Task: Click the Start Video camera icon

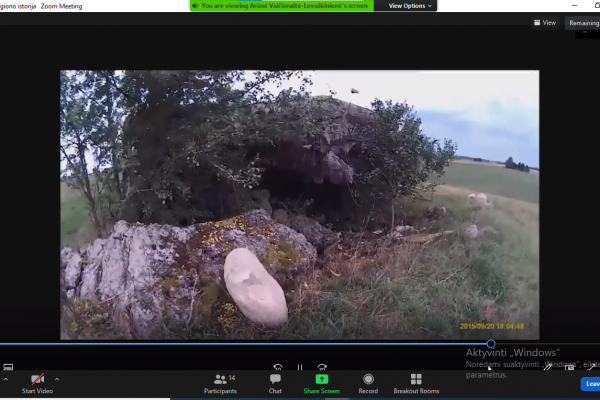Action: click(x=37, y=379)
